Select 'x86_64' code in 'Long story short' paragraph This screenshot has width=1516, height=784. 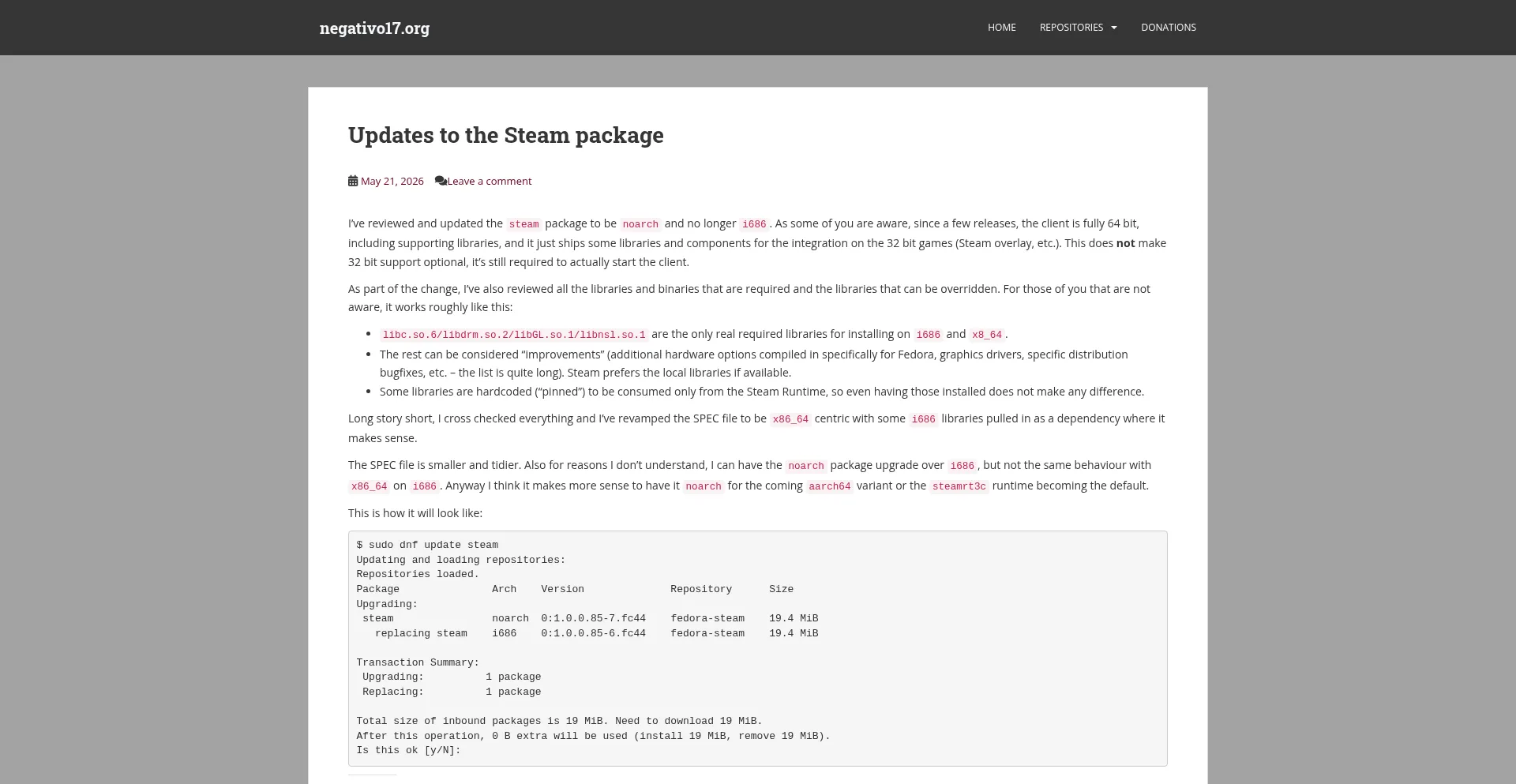click(x=790, y=419)
